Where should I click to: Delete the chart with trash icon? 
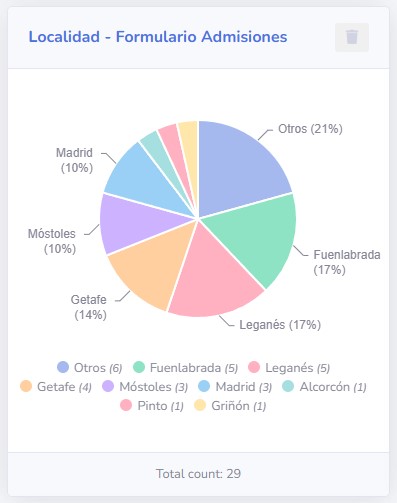352,37
